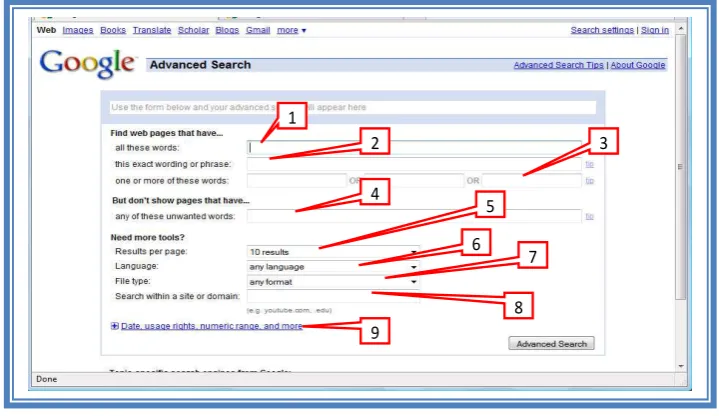Open the File type dropdown
The image size is (719, 416).
pos(332,282)
